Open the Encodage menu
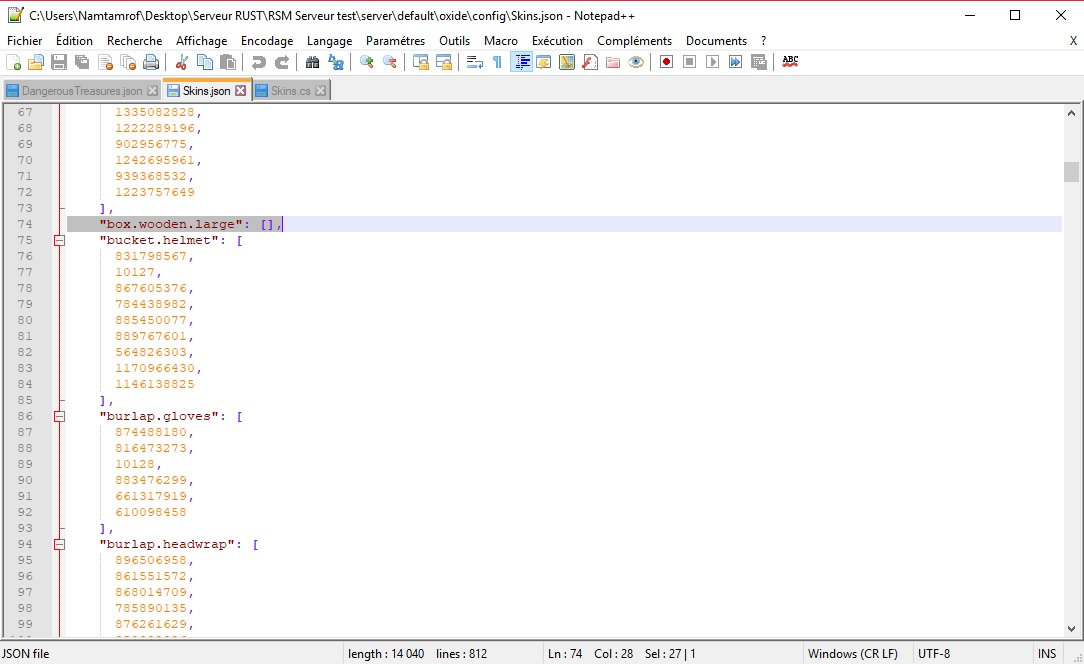The width and height of the screenshot is (1084, 664). point(267,41)
